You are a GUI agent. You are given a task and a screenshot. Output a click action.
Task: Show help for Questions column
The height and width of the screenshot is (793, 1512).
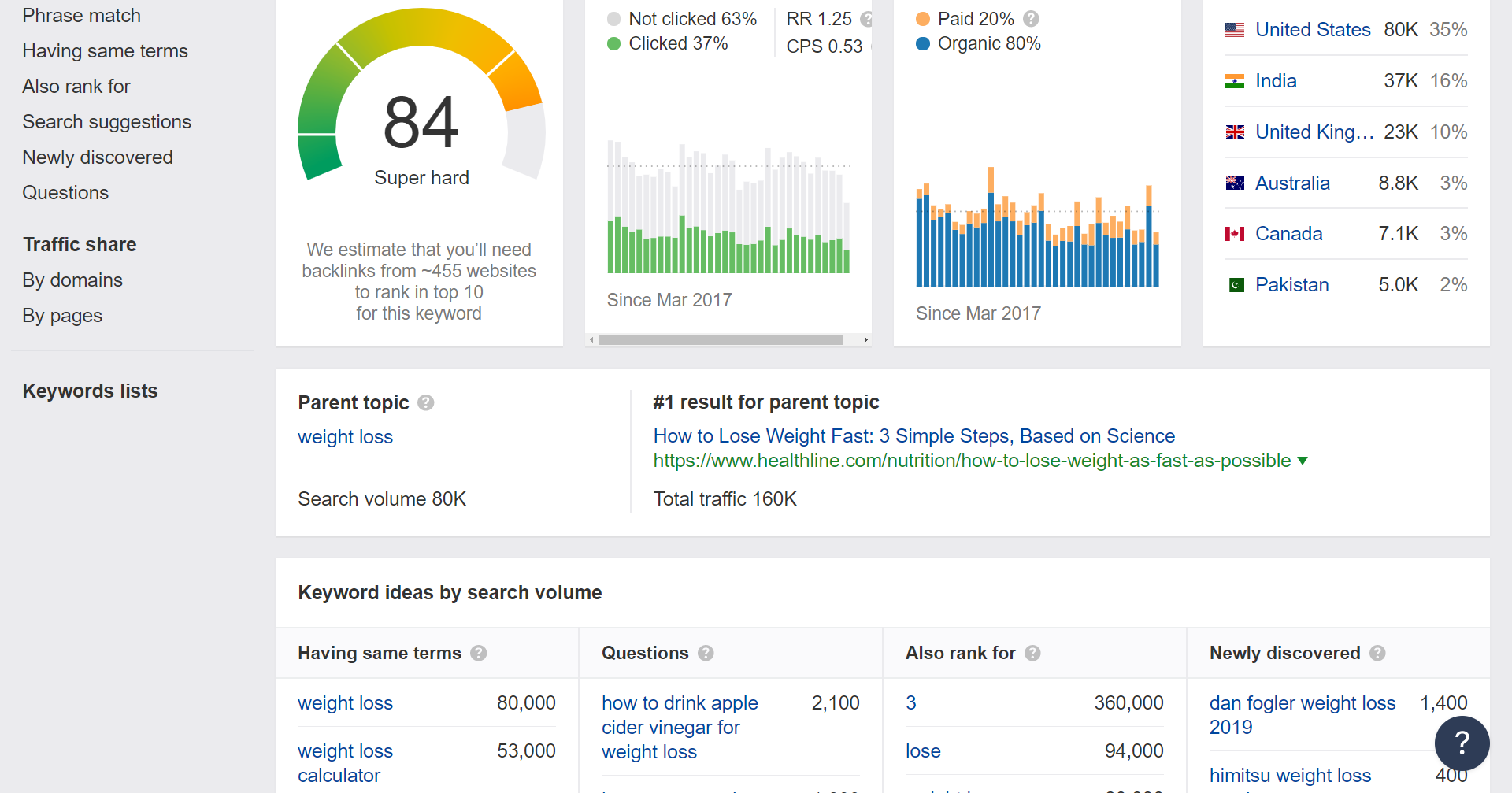pos(706,653)
